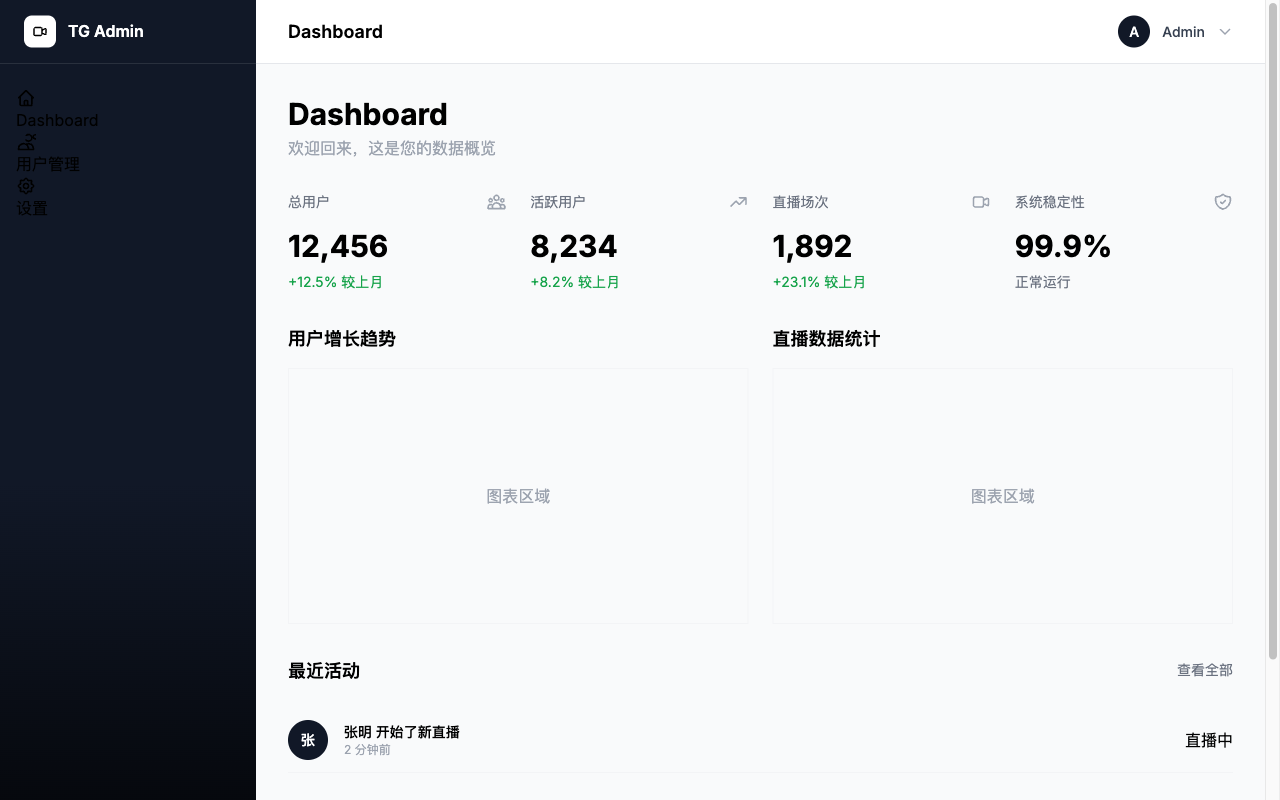Screen dimensions: 1280x800
Task: Open 设置 in the sidebar menu
Action: click(x=32, y=208)
